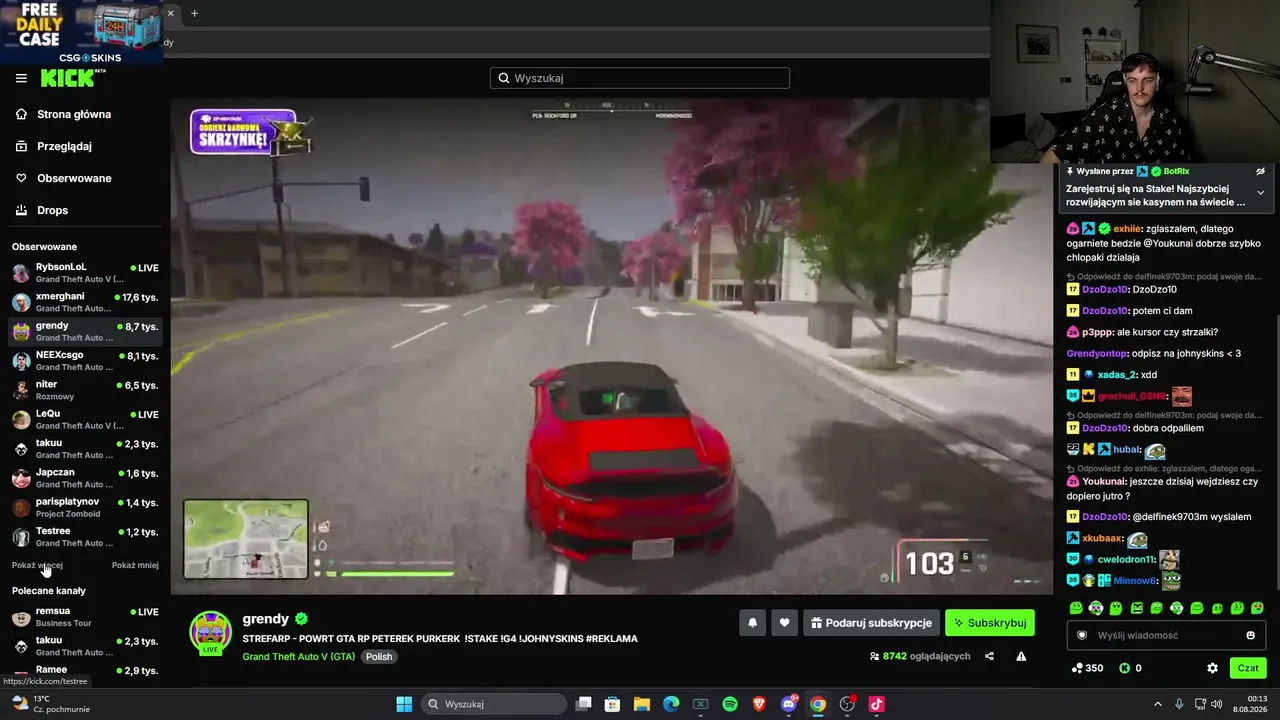Open Ramee recommended channel
The width and height of the screenshot is (1280, 720).
point(85,671)
